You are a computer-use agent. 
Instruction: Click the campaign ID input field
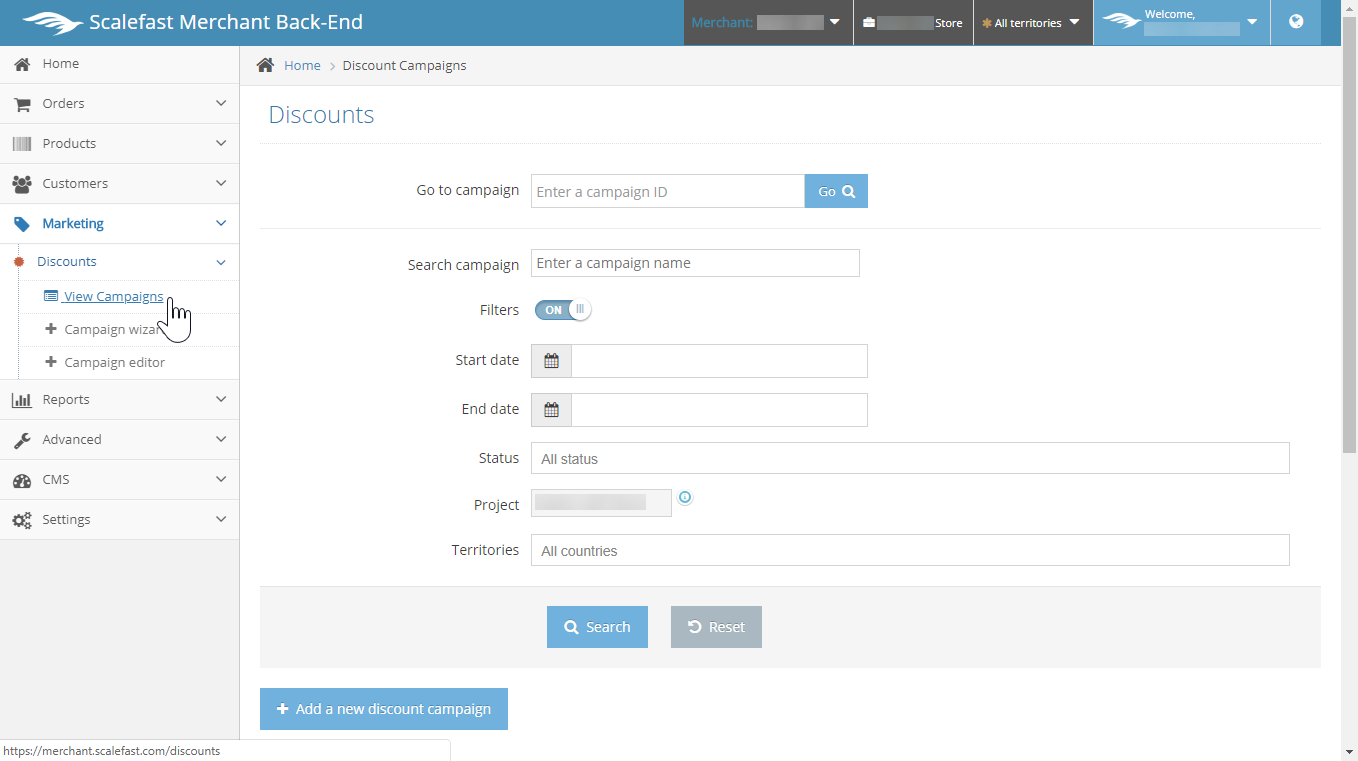[x=667, y=192]
